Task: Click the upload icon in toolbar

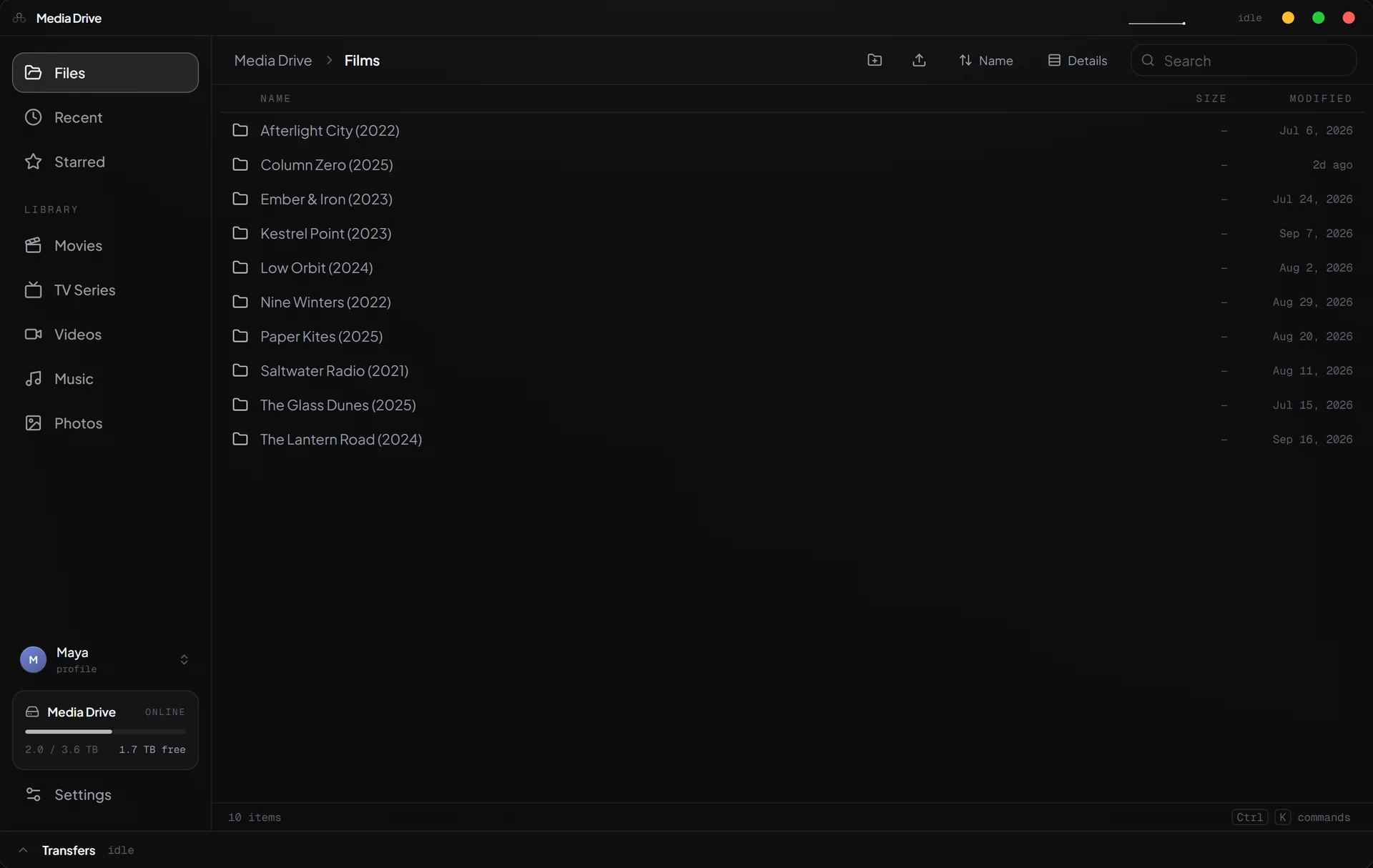Action: (x=919, y=60)
